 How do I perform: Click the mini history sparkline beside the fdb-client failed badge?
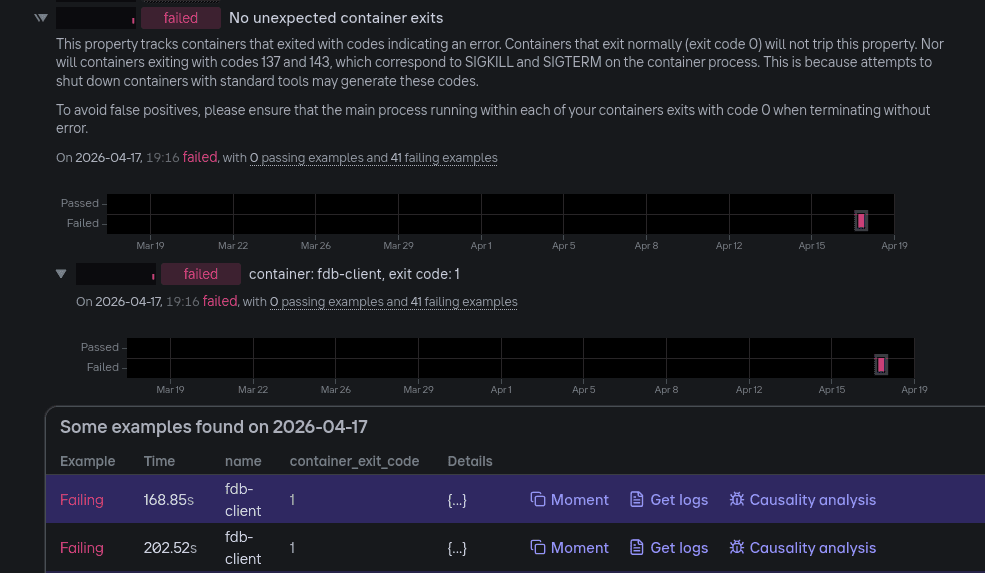pos(116,274)
